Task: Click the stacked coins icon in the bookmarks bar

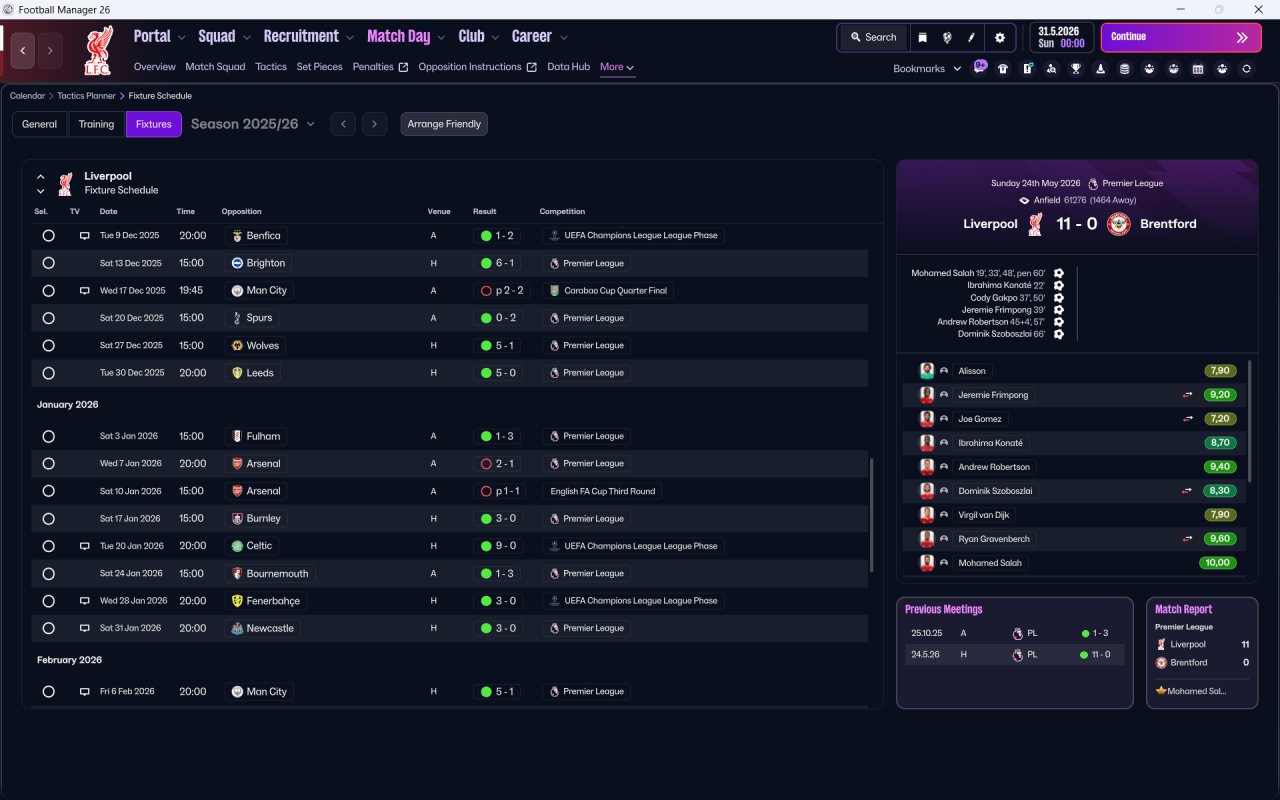Action: (x=1125, y=69)
